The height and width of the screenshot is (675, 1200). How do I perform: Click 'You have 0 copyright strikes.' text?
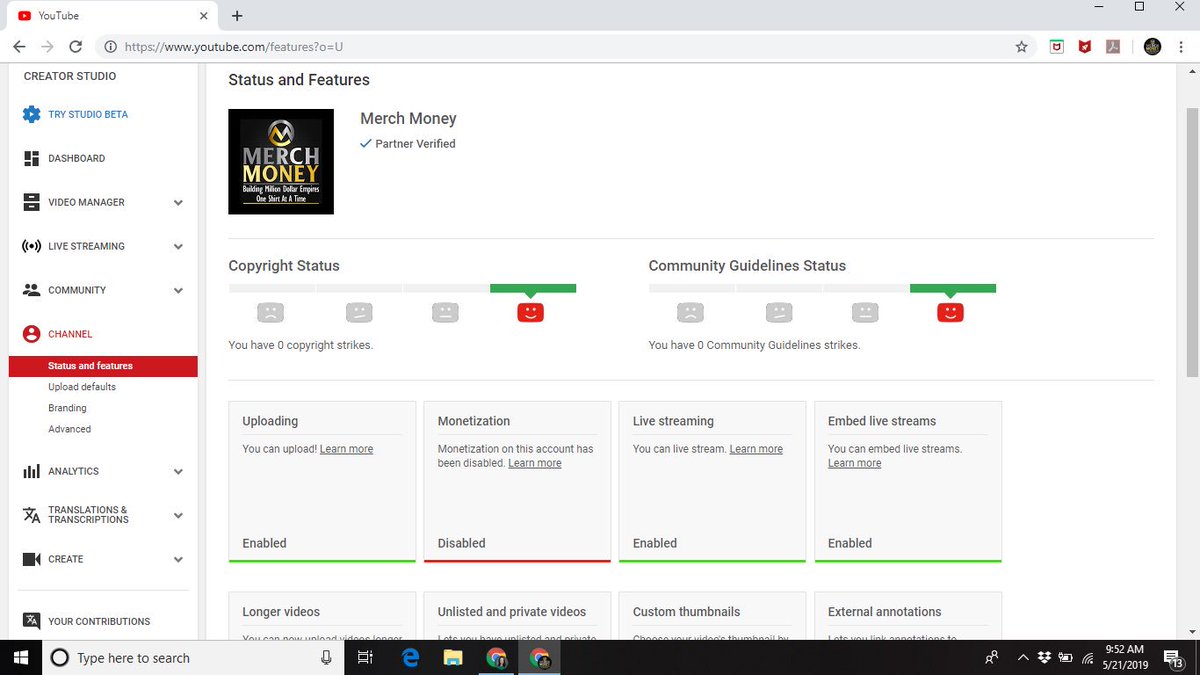301,345
